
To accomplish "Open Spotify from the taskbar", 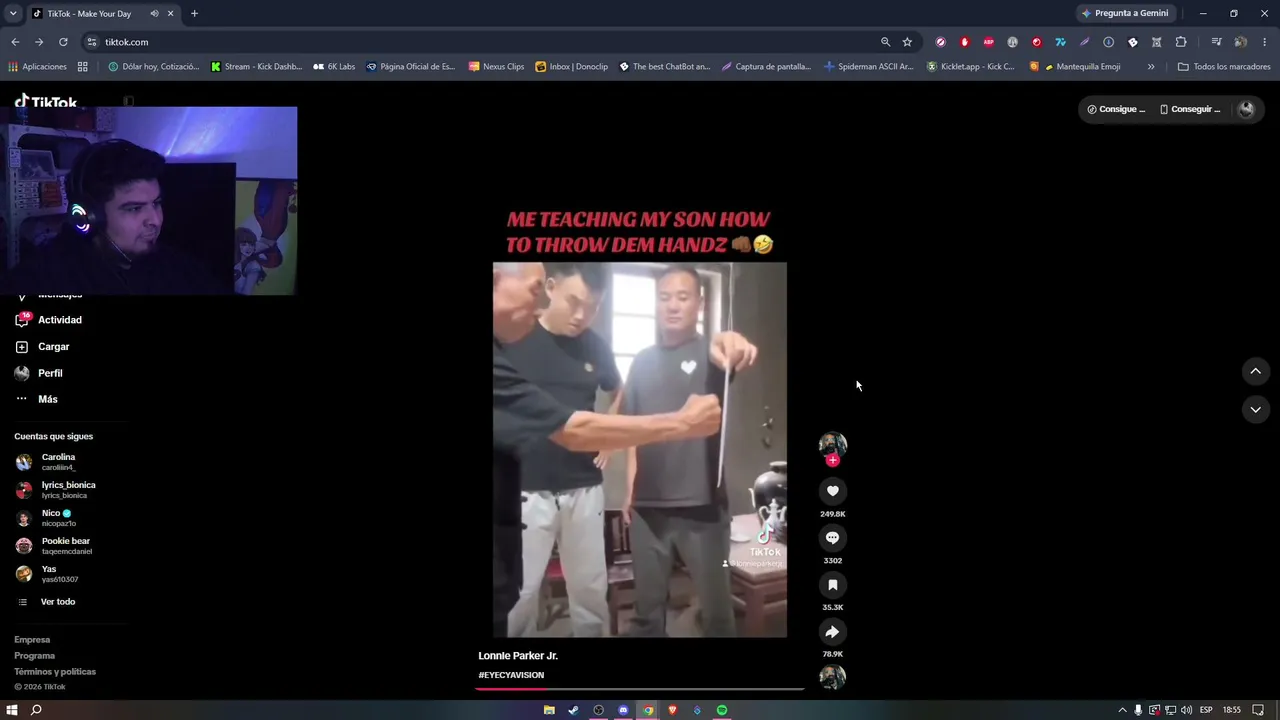I will (x=722, y=710).
